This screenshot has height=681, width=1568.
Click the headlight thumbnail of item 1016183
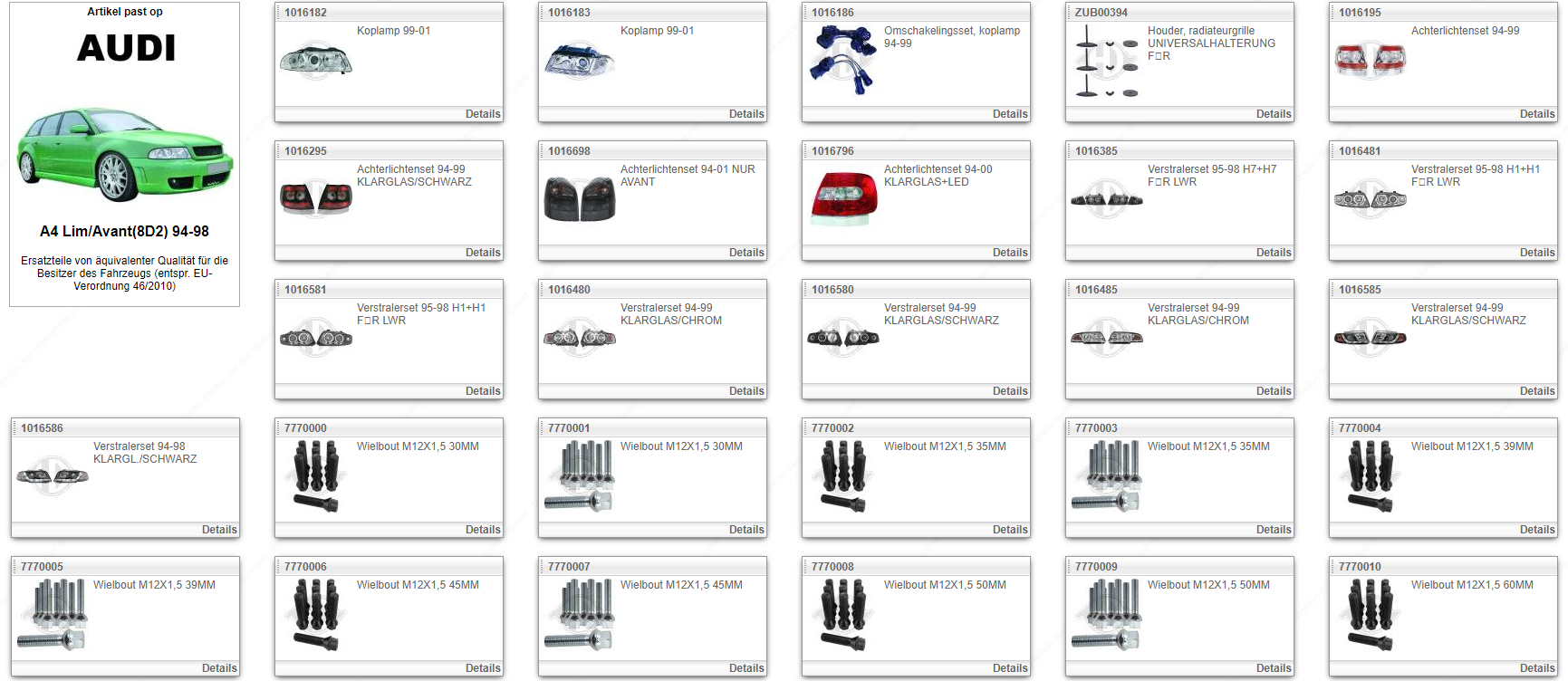pyautogui.click(x=579, y=61)
